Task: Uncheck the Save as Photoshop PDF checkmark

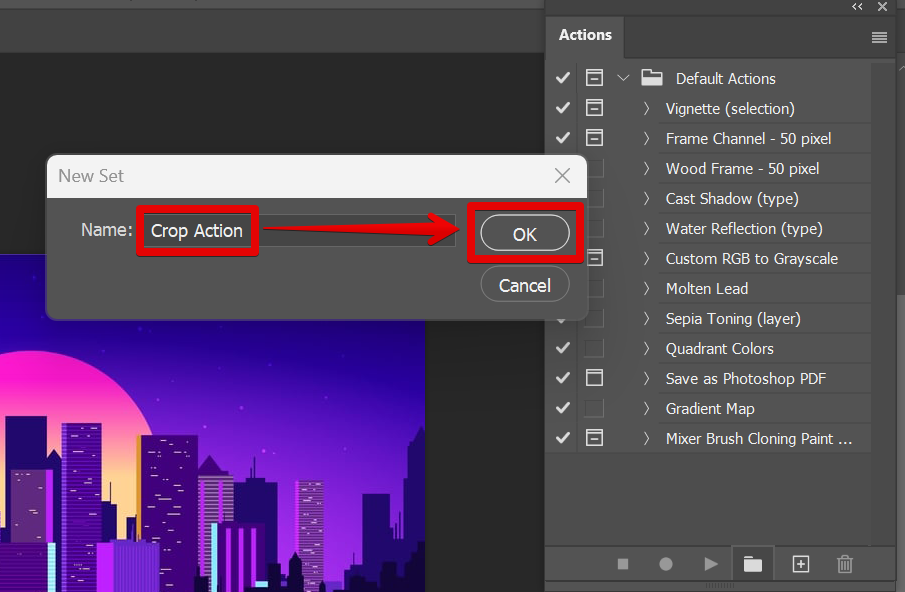Action: pyautogui.click(x=563, y=378)
